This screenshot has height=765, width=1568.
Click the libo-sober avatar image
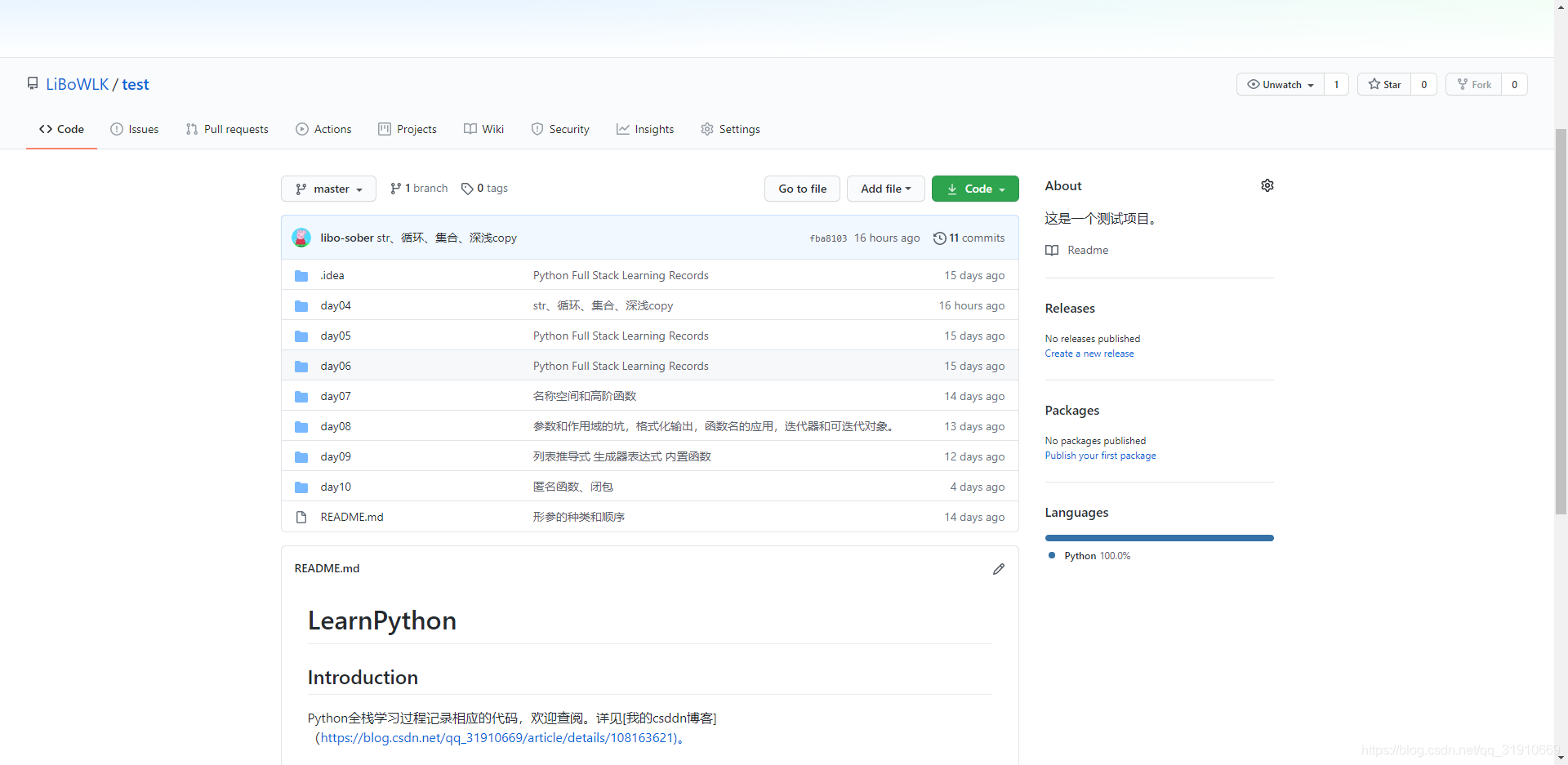(301, 238)
